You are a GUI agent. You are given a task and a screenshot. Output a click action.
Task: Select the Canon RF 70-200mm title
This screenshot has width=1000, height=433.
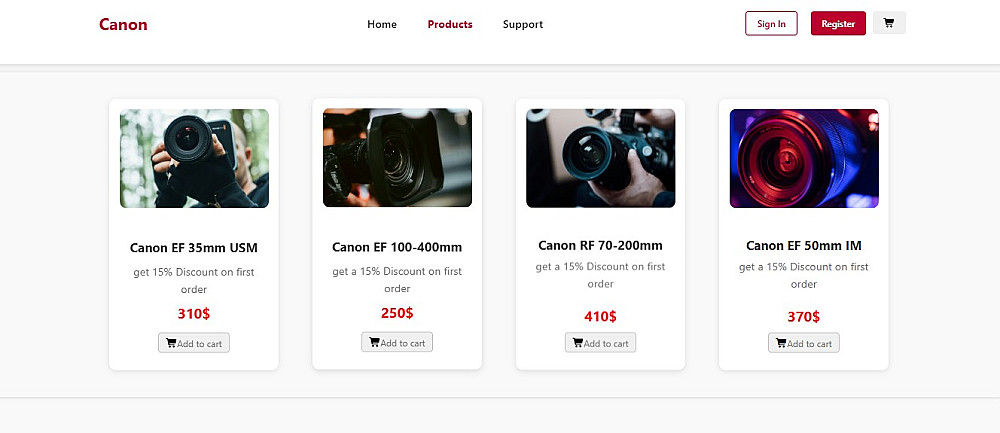600,245
